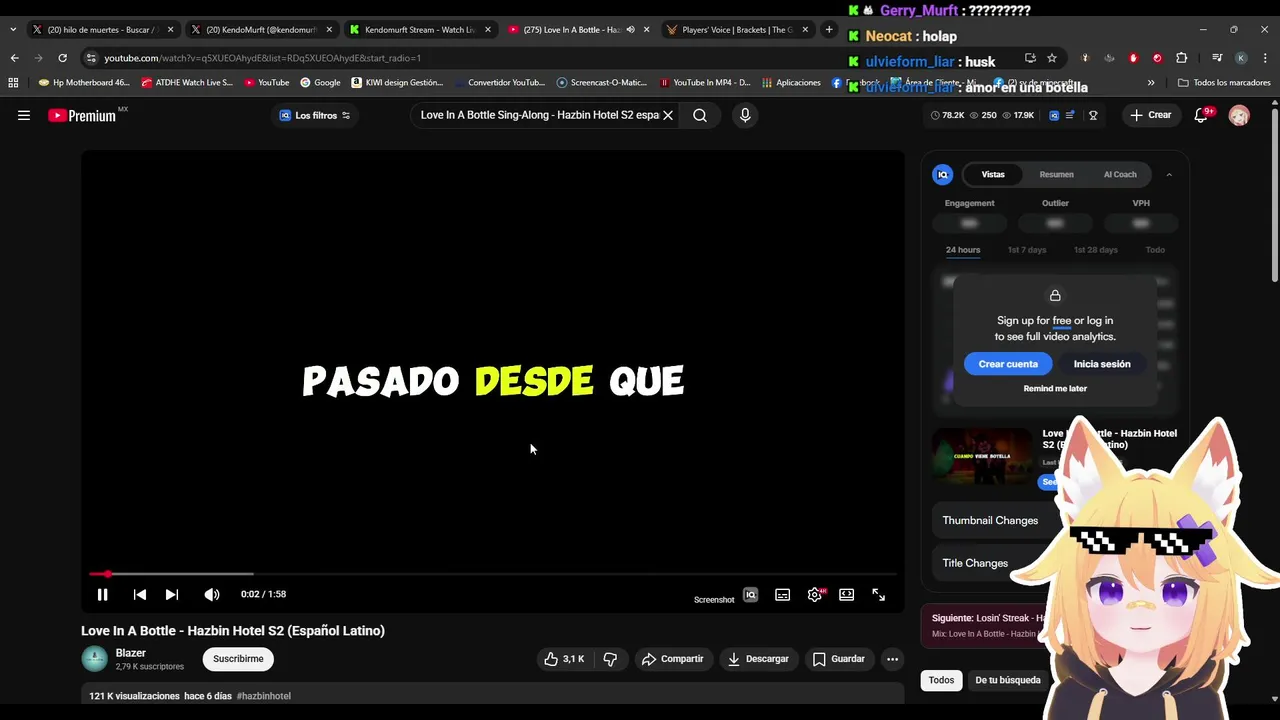Bookmark this page with the star
The width and height of the screenshot is (1280, 720).
pyautogui.click(x=1052, y=58)
